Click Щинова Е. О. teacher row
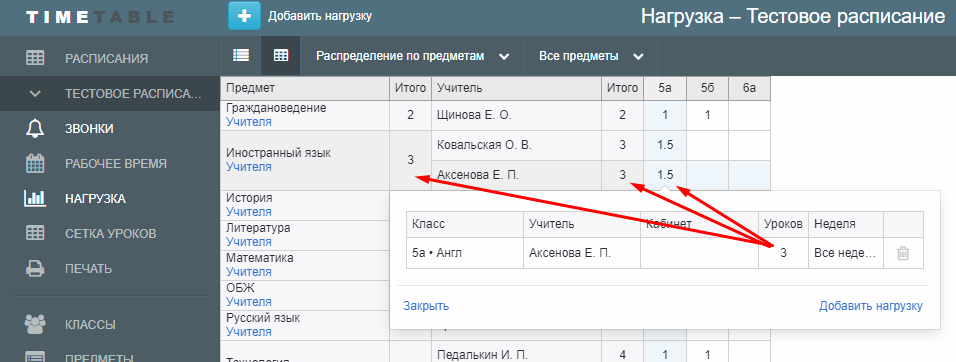 (516, 115)
